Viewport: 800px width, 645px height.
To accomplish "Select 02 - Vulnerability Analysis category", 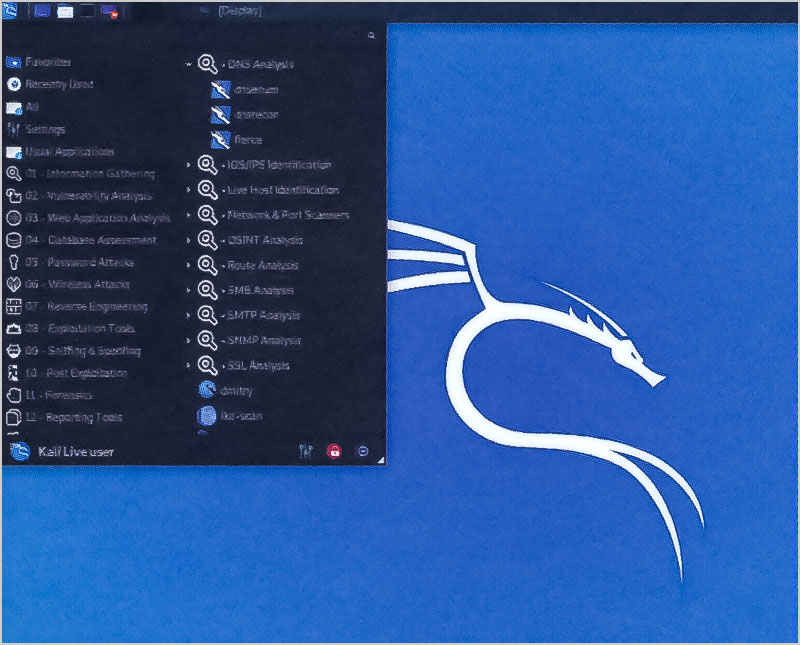I will coord(79,196).
